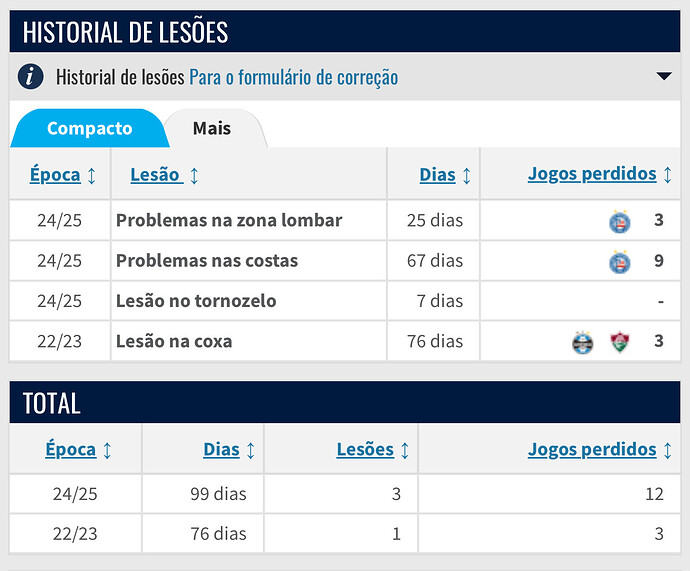Sort the Total table by Dias

pos(221,450)
